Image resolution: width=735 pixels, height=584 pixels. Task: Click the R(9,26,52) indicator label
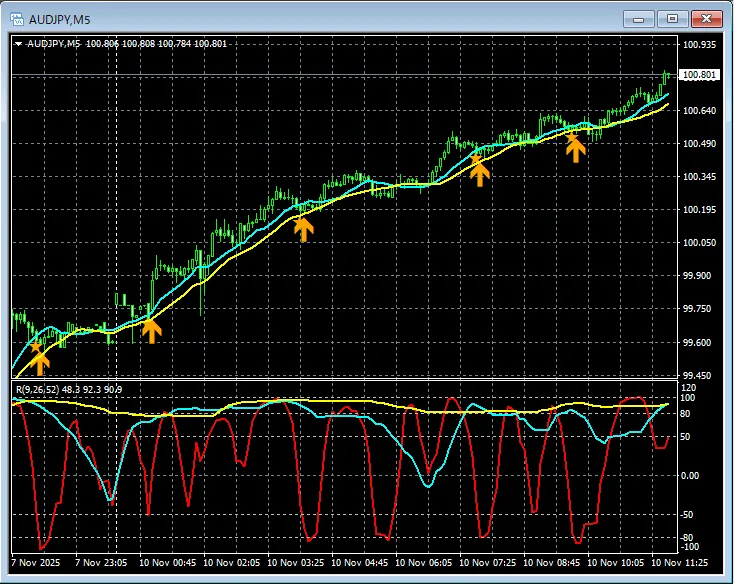69,389
